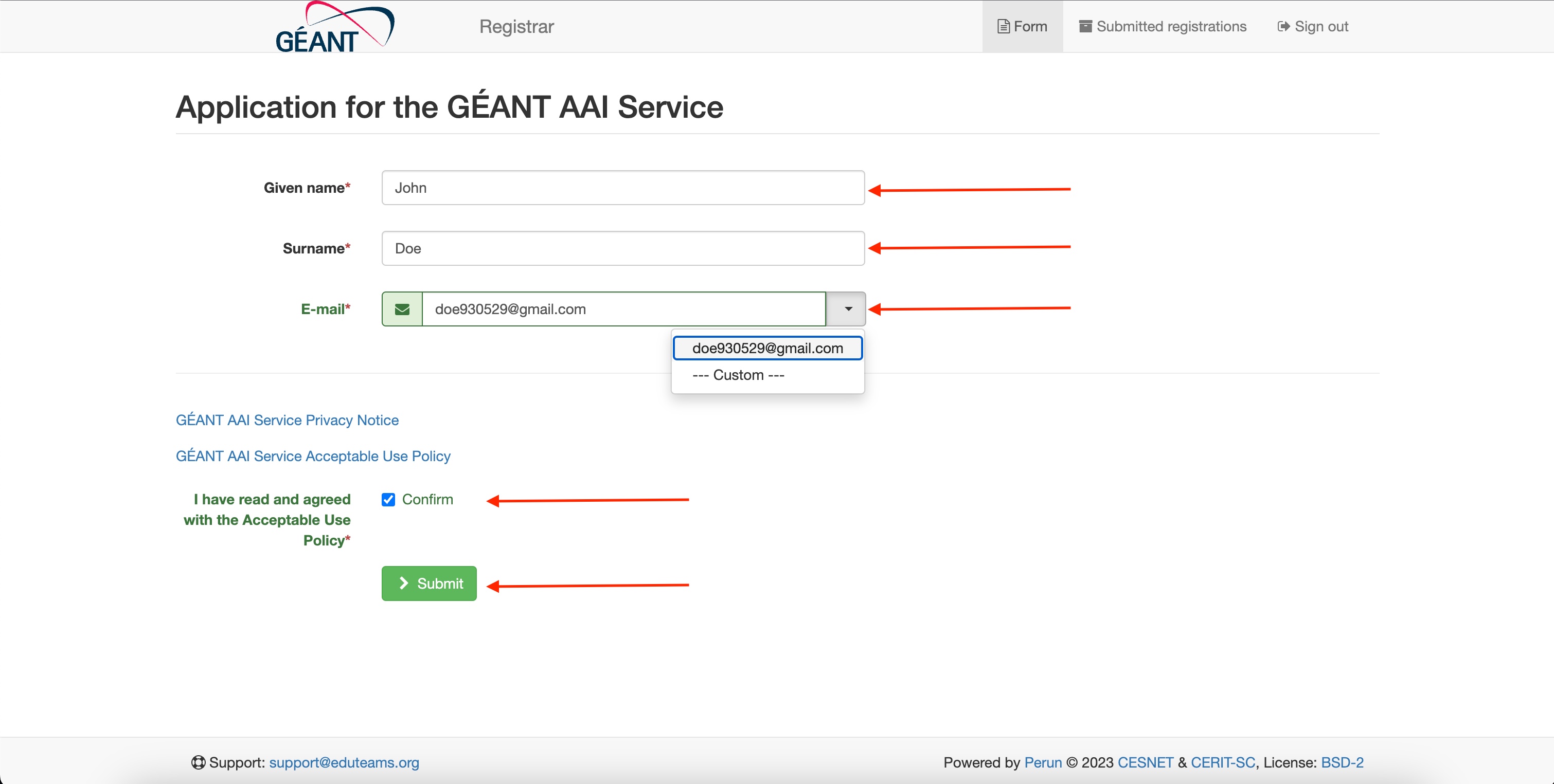Choose the --- Custom --- e-mail option
The width and height of the screenshot is (1554, 784).
[x=767, y=375]
